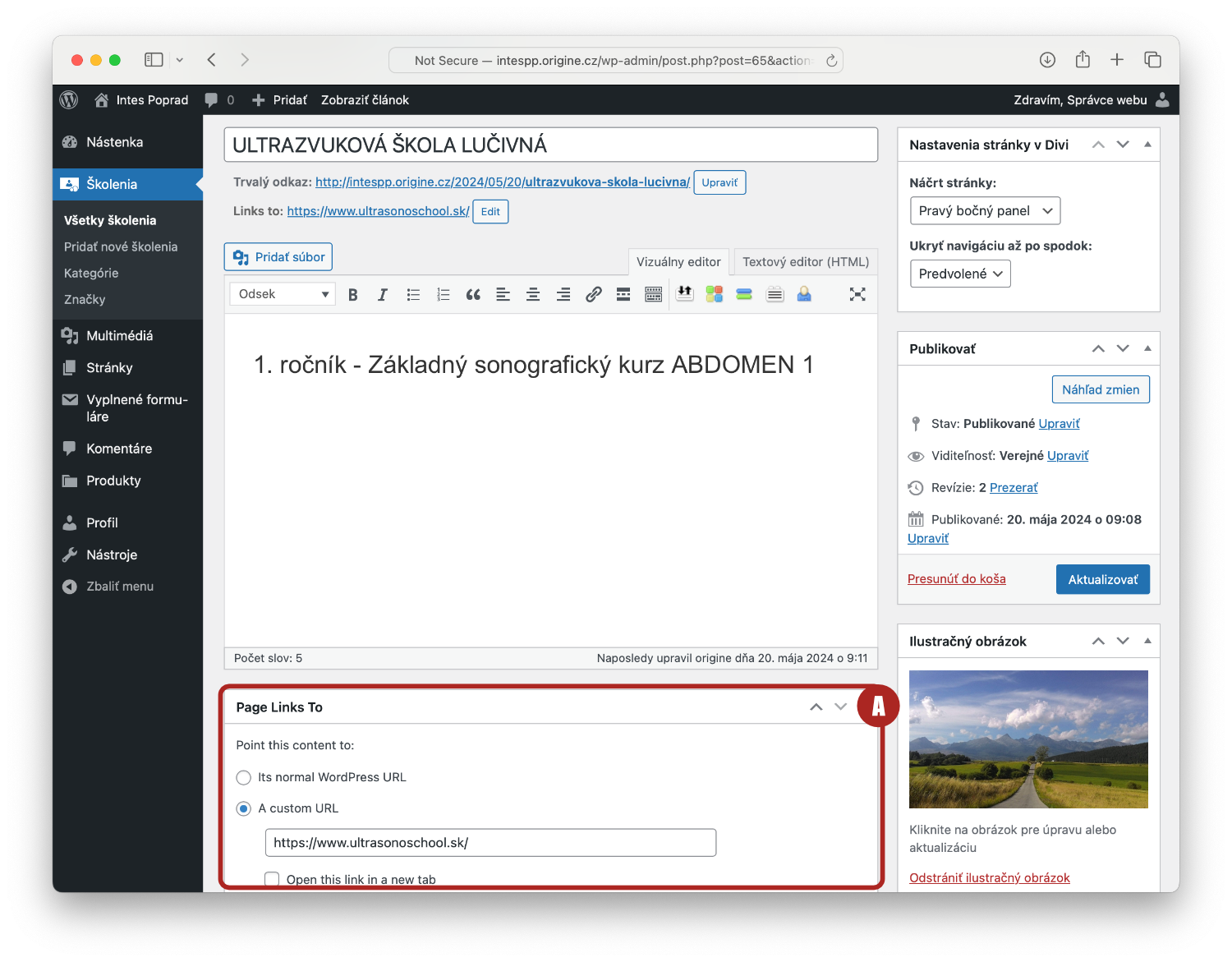Viewport: 1232px width, 962px height.
Task: Click the box with arrows shortcode icon
Action: [x=684, y=293]
